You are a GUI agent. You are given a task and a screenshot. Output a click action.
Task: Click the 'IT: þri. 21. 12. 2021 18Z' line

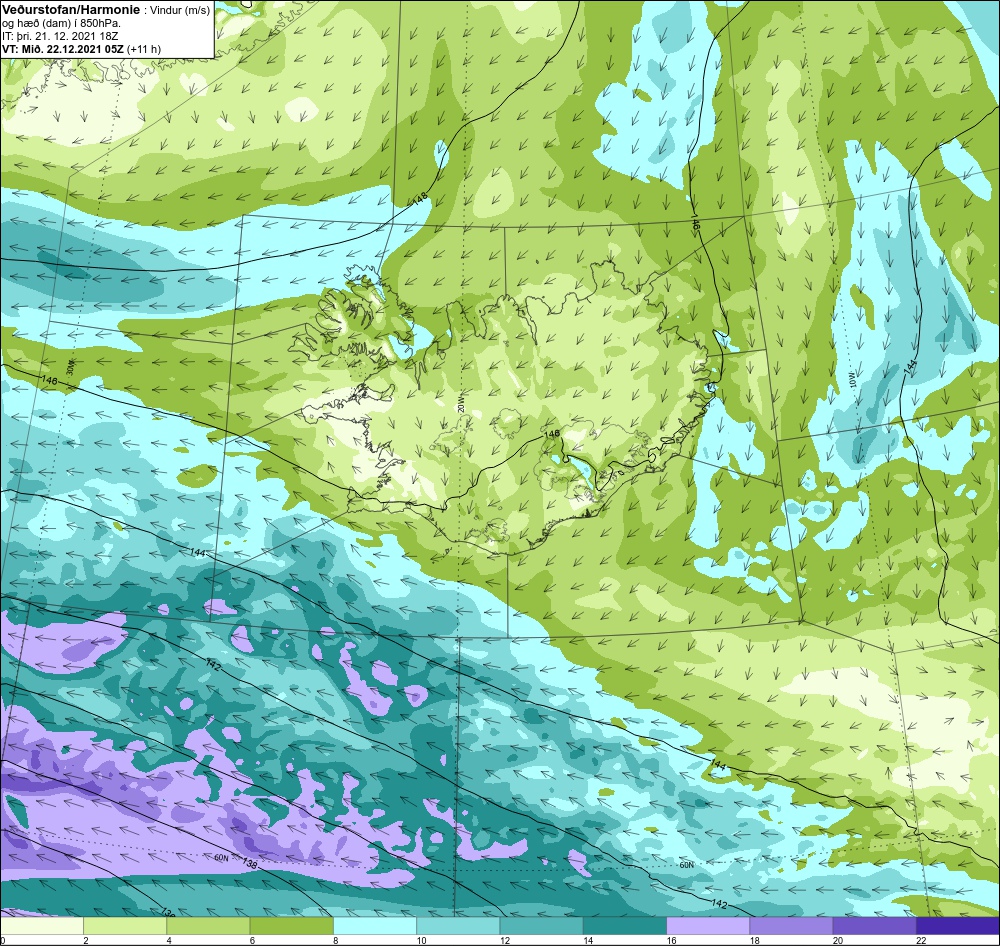tap(60, 36)
